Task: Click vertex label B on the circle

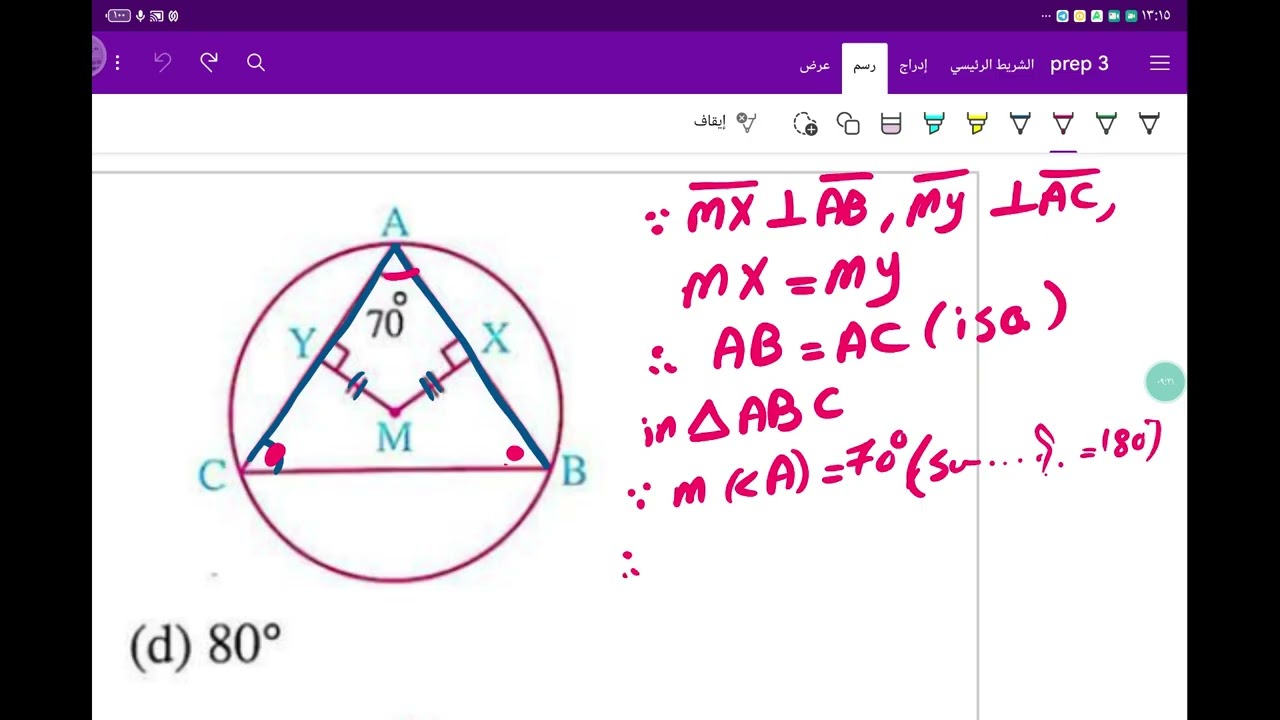Action: [x=573, y=471]
